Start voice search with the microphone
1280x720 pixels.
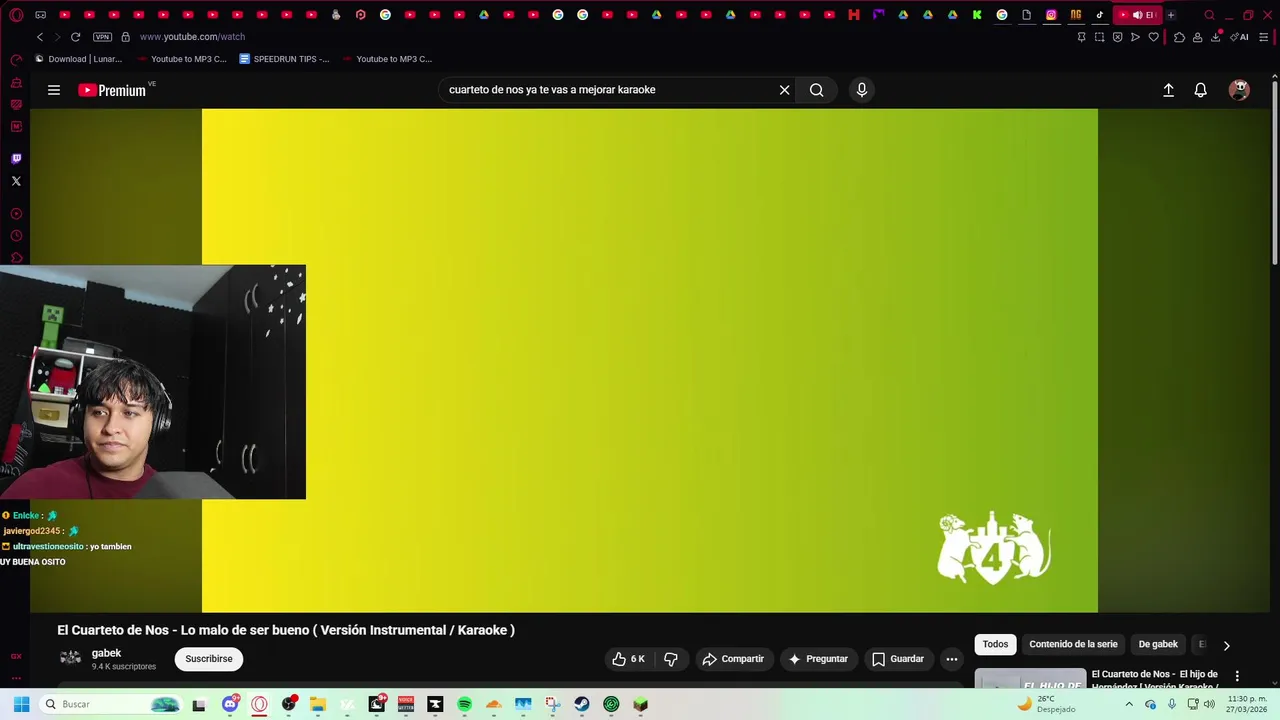click(x=862, y=90)
